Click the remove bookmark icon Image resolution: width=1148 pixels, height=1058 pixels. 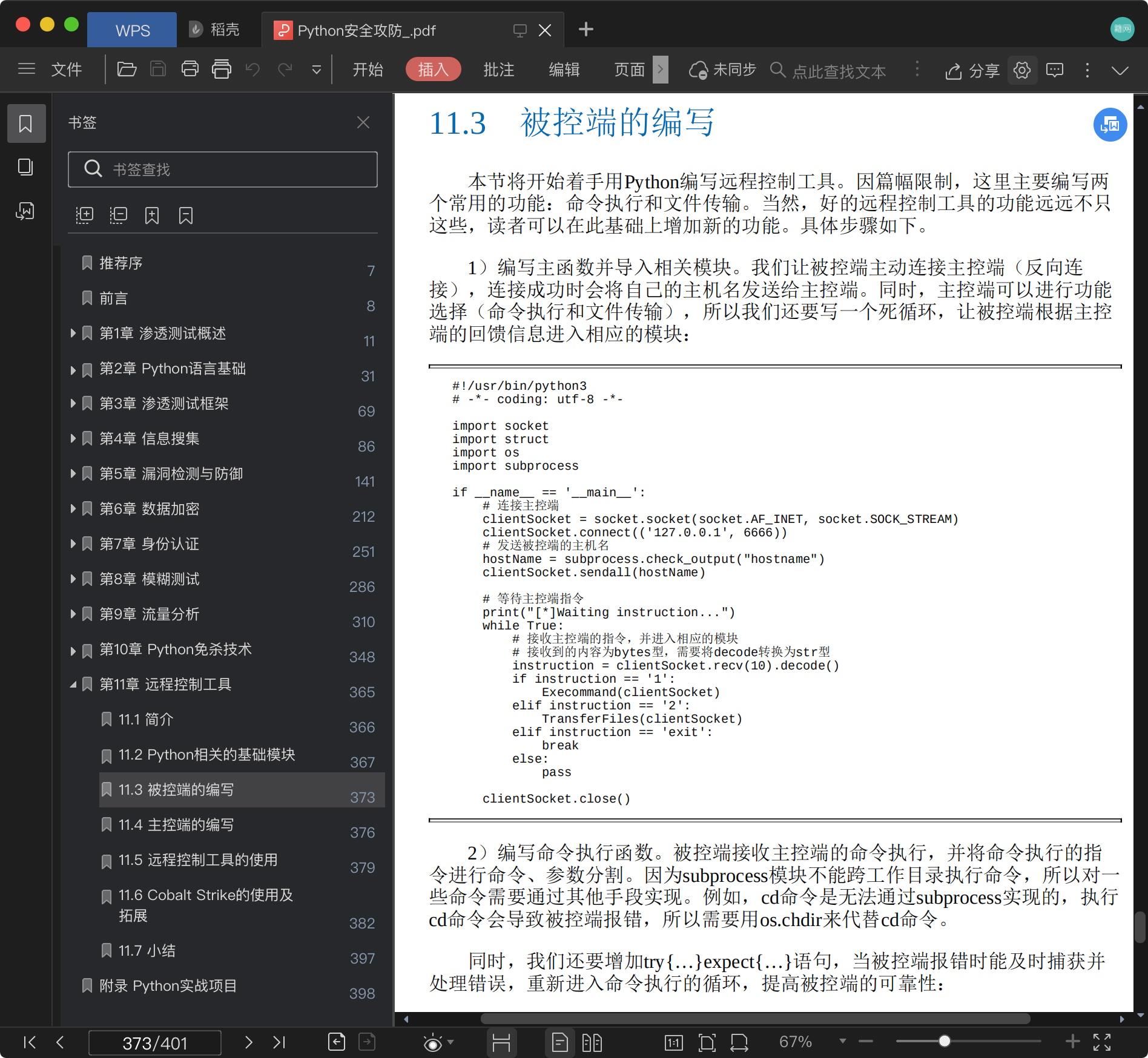tap(186, 215)
